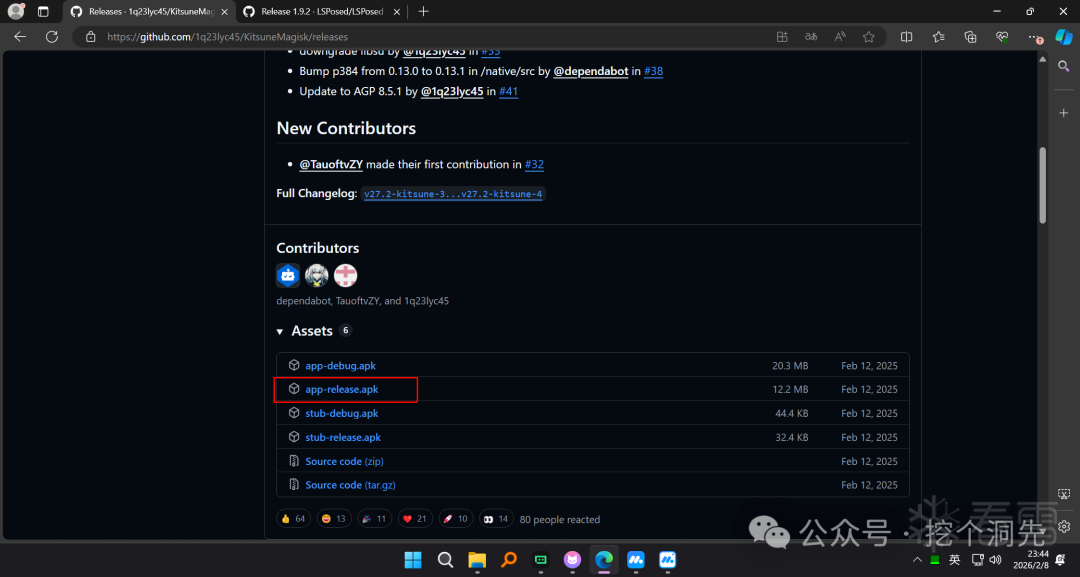Open tab actions menu icon

click(43, 11)
